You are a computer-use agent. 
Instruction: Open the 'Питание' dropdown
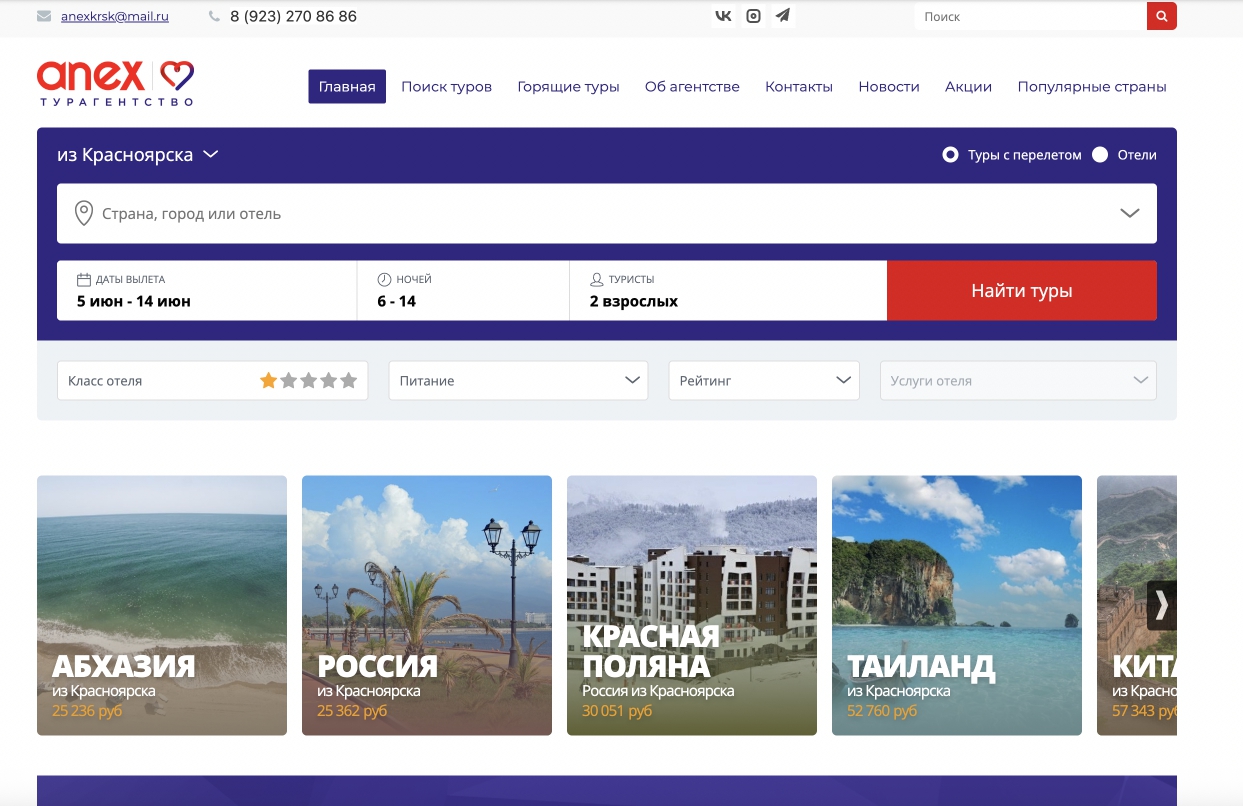(518, 381)
